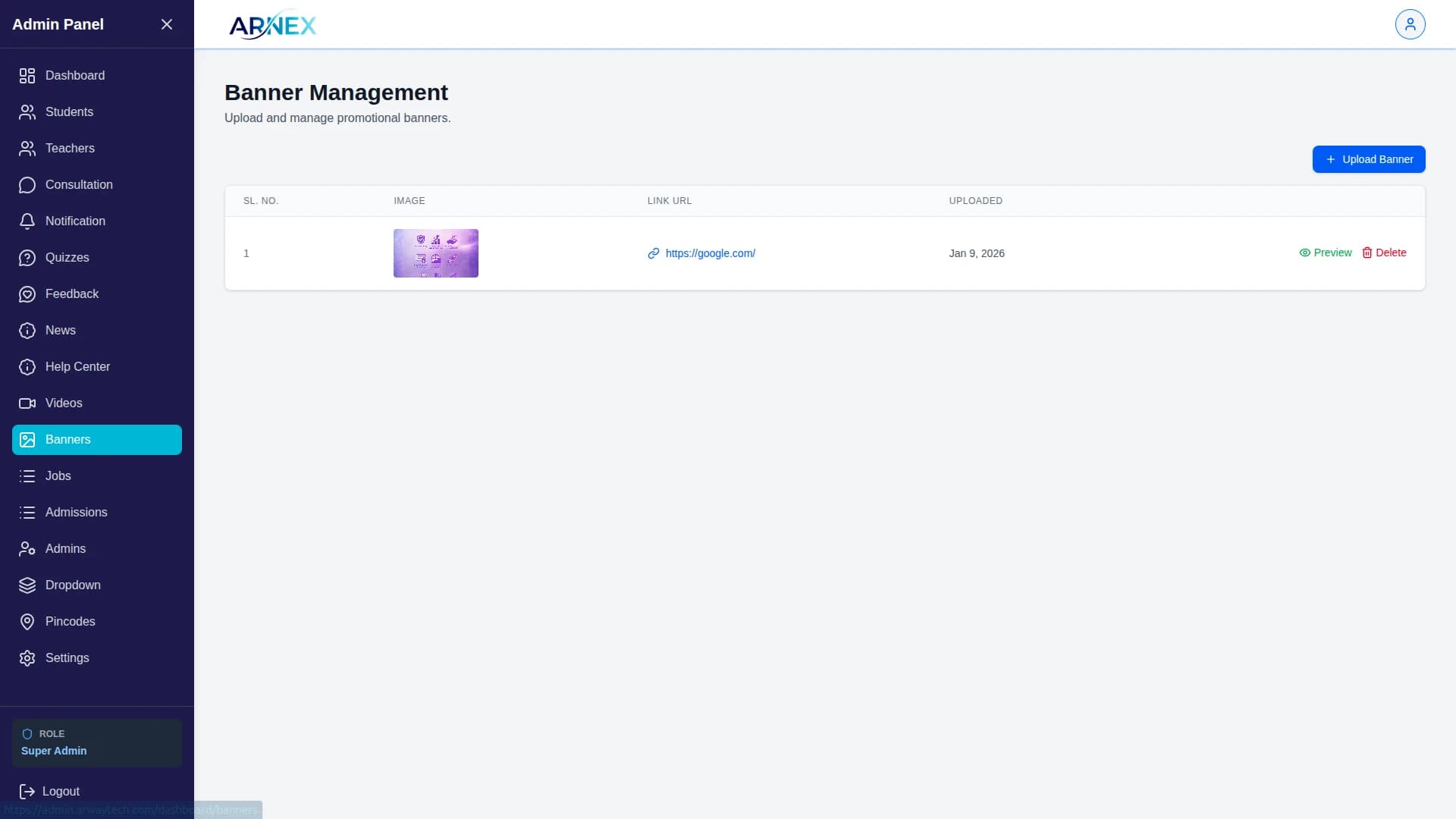This screenshot has width=1456, height=819.
Task: Click the Quizzes question mark icon
Action: (x=27, y=258)
